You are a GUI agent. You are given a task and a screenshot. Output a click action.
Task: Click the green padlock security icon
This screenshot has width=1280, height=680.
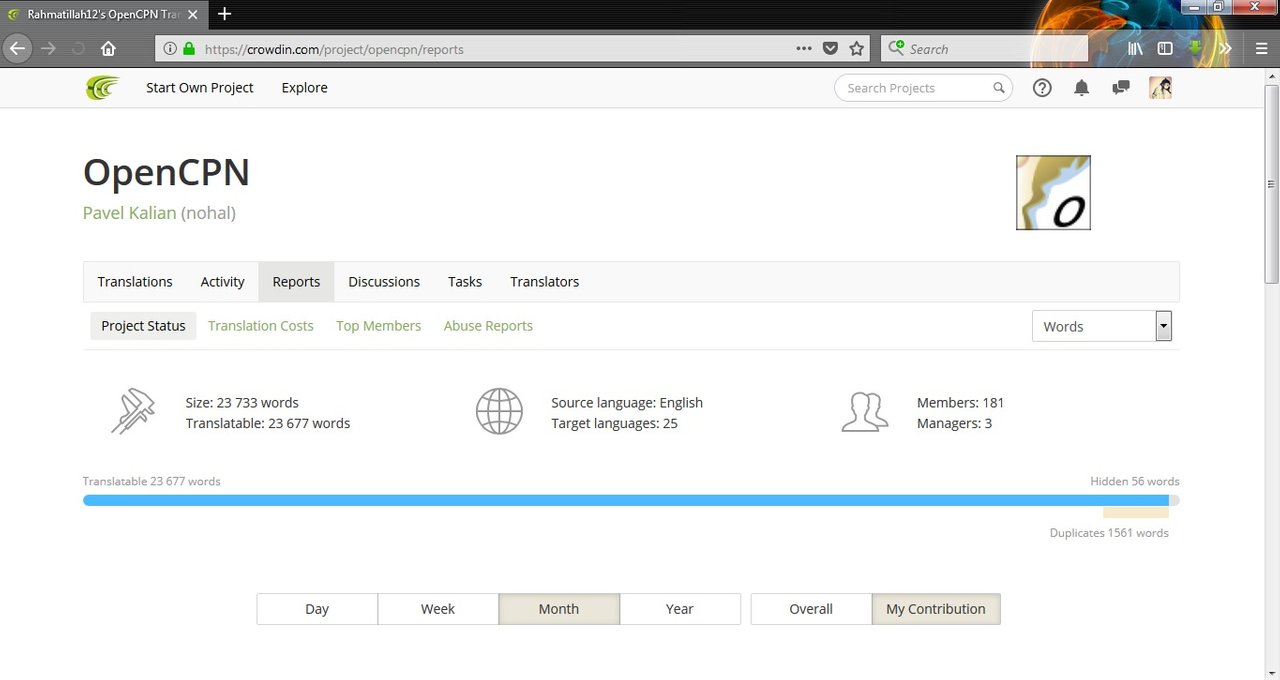click(189, 48)
